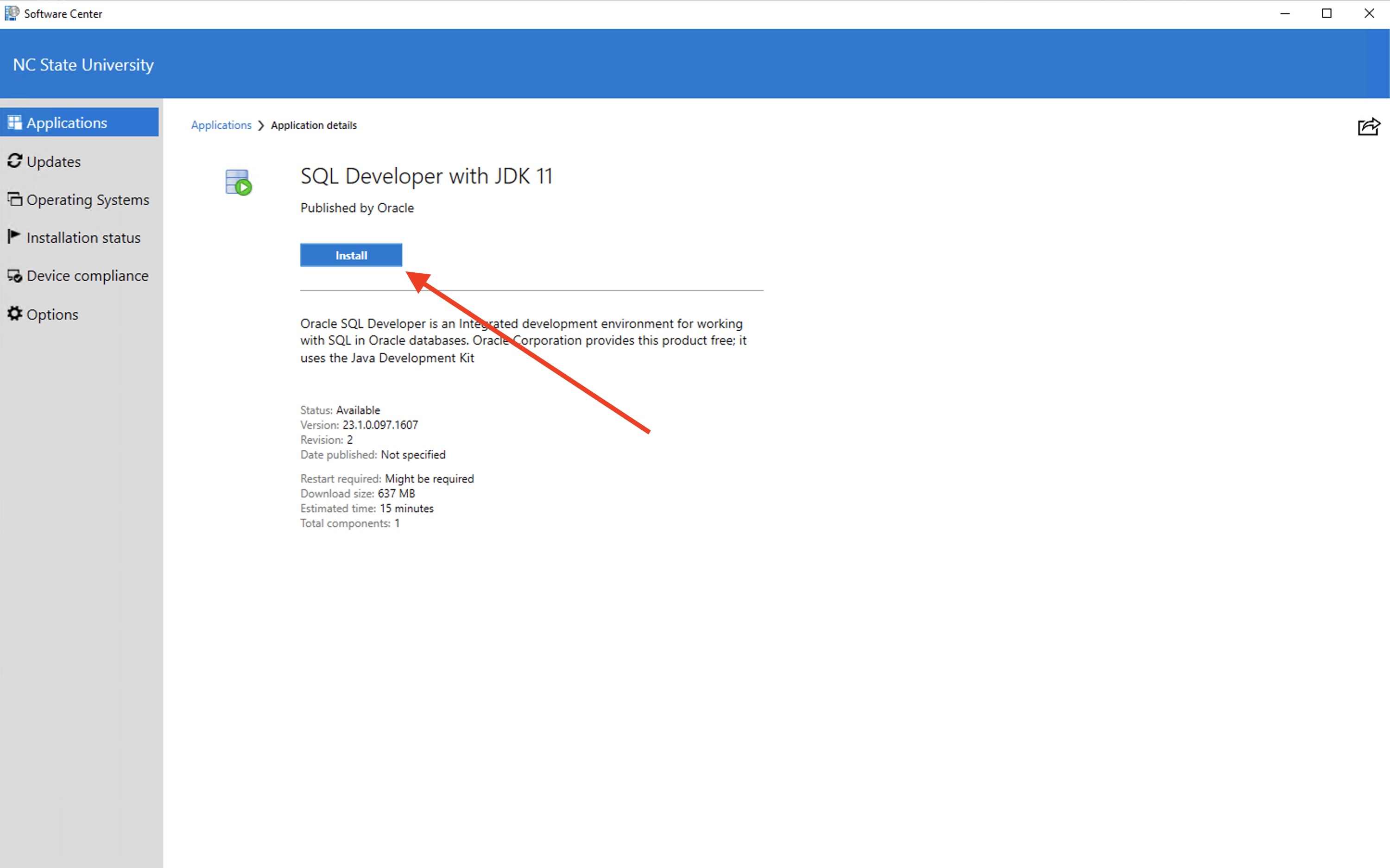Screen dimensions: 1390x868
Task: Click the share icon at top right
Action: [1368, 126]
